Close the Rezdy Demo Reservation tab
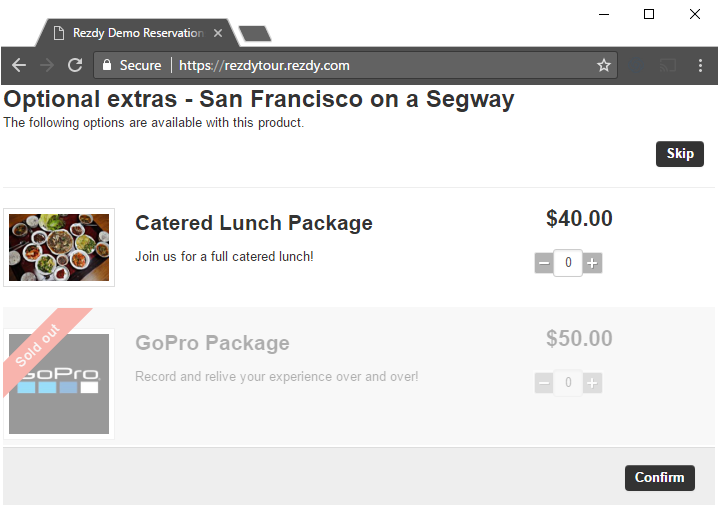Viewport: 718px width, 505px height. coord(218,33)
